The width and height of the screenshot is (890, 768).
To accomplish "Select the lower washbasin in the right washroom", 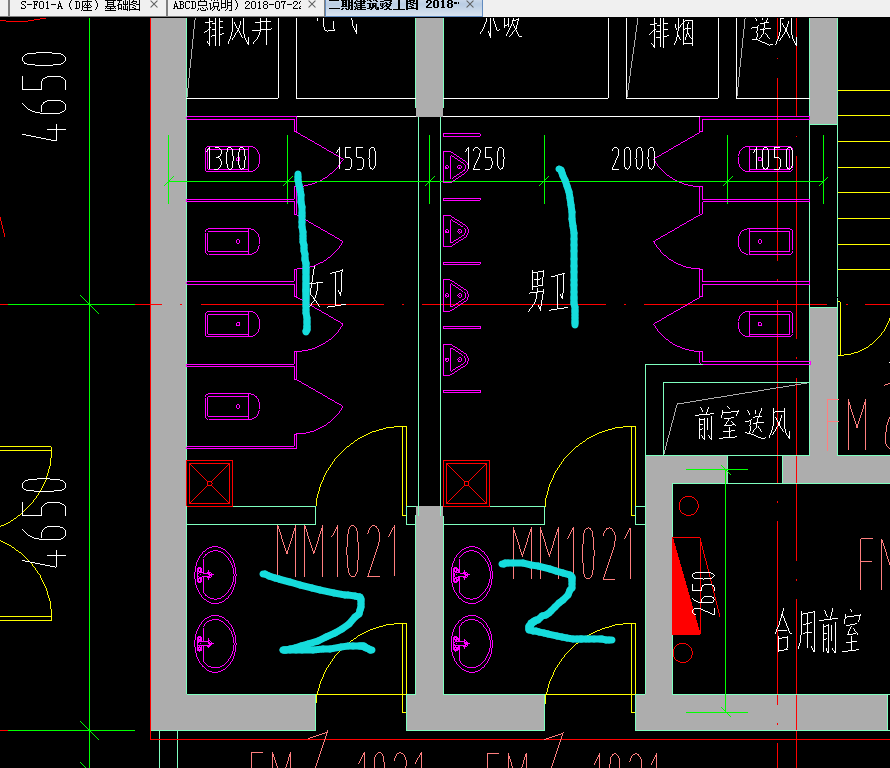I will tap(472, 644).
